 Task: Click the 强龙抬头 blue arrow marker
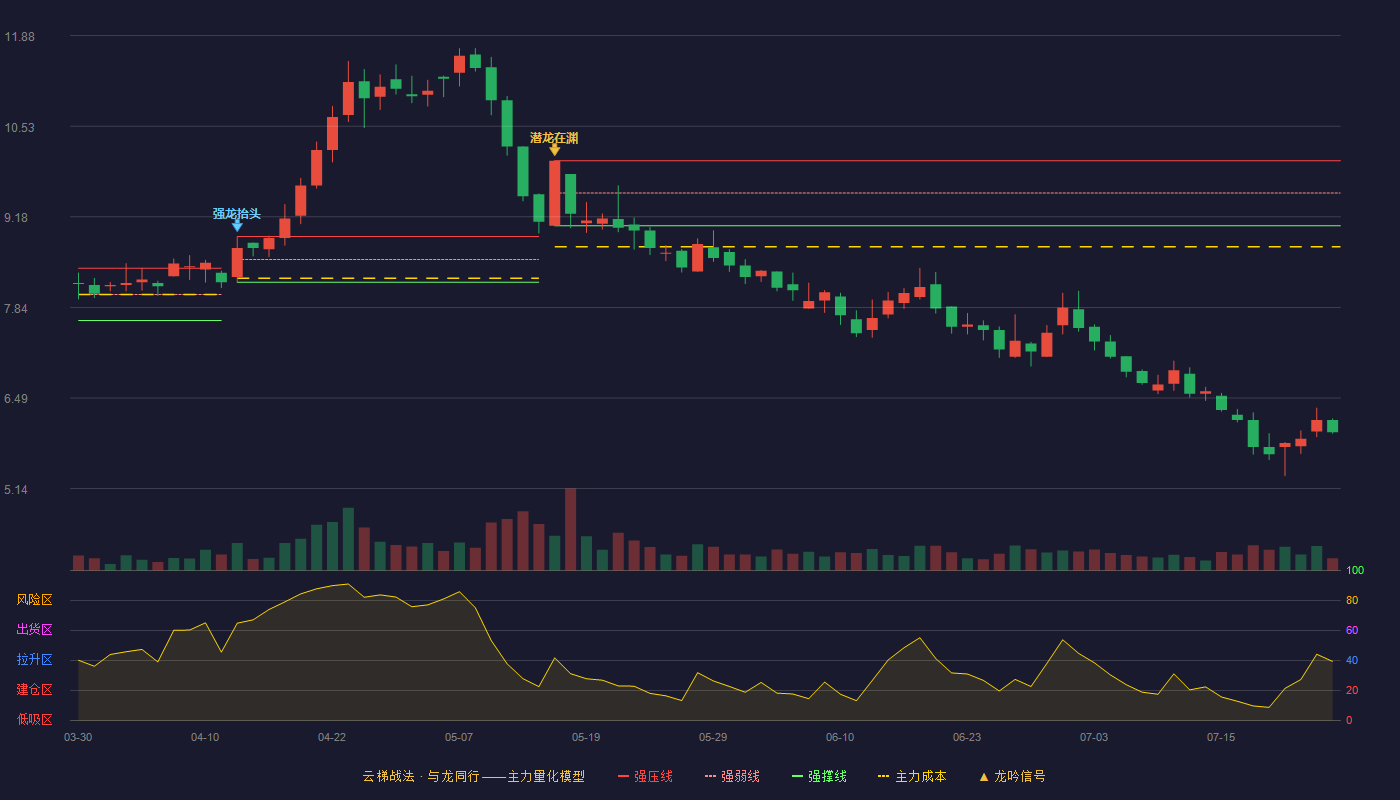[x=237, y=226]
